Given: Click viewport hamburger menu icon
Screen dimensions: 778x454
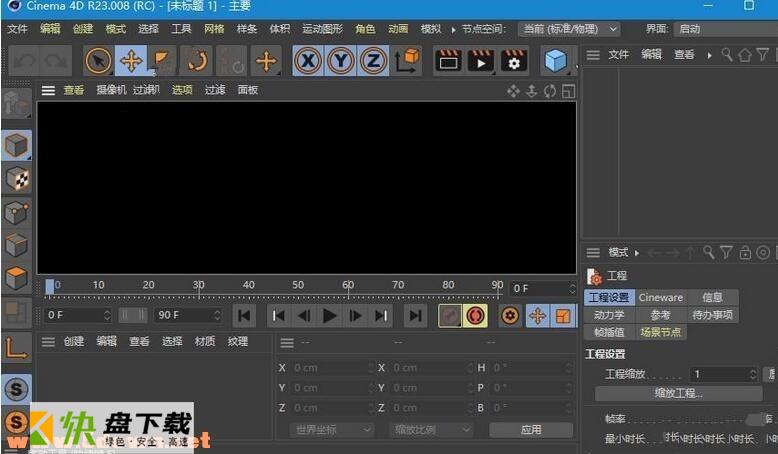Looking at the screenshot, I should 48,90.
